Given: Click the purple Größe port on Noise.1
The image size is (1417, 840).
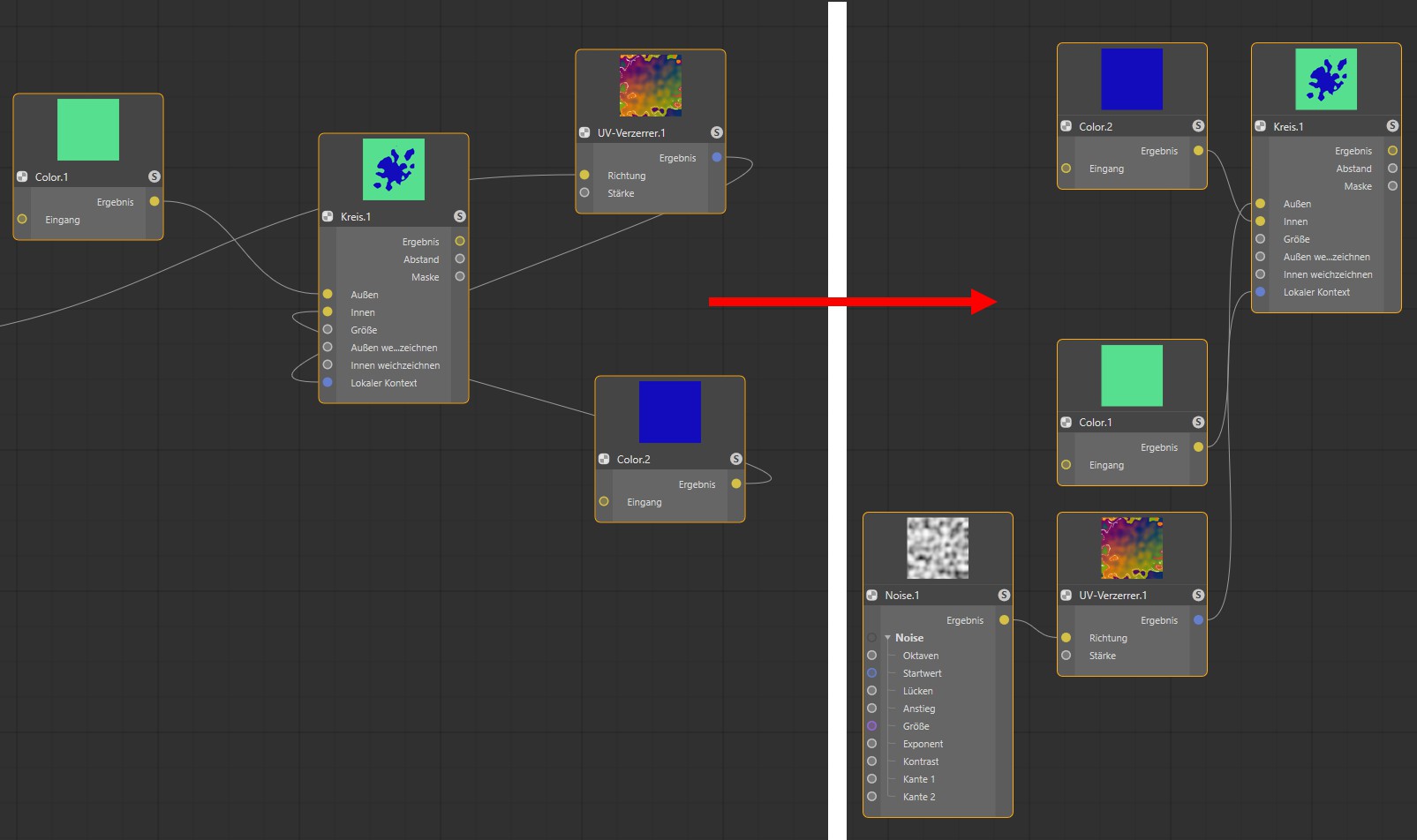Looking at the screenshot, I should [872, 726].
